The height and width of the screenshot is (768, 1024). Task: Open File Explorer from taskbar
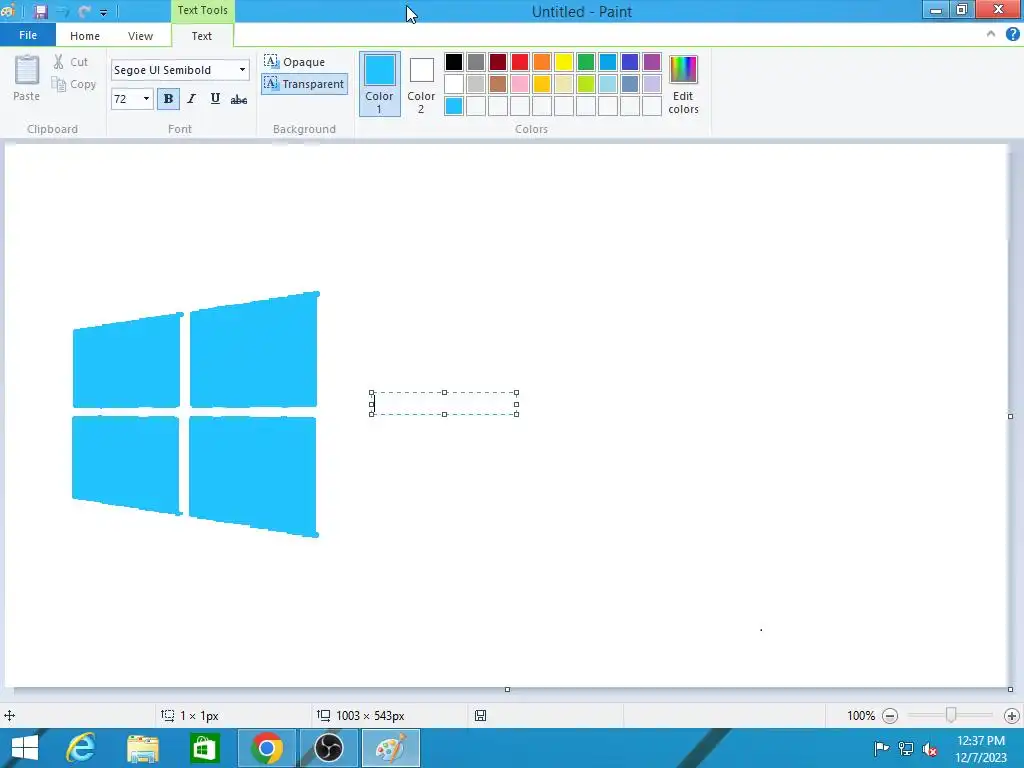(142, 748)
